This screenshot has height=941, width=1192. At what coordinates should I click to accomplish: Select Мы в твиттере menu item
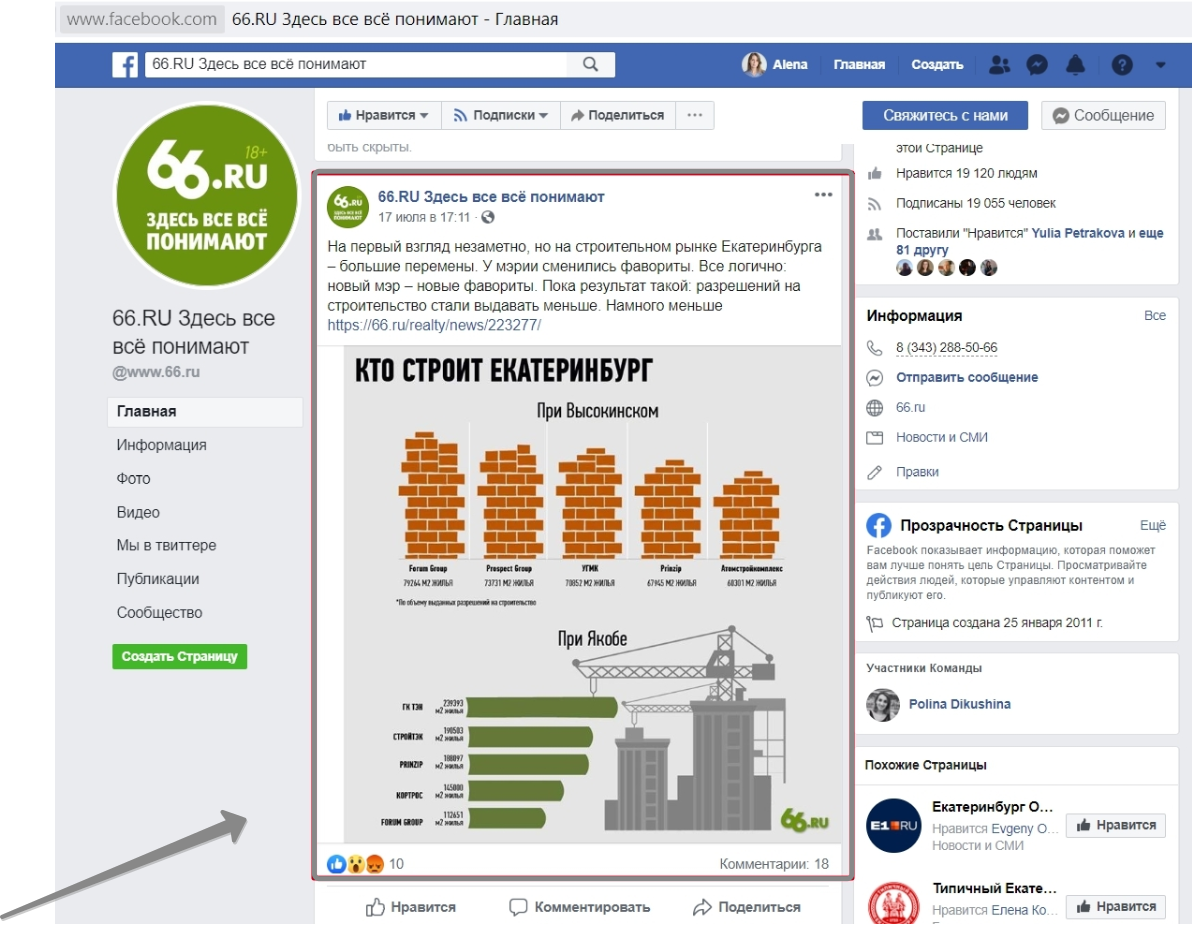pos(166,546)
